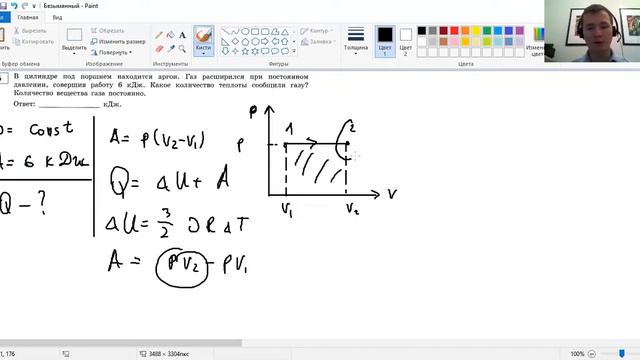This screenshot has height=360, width=640.
Task: Choose the Four-point star shape
Action: [x=235, y=51]
